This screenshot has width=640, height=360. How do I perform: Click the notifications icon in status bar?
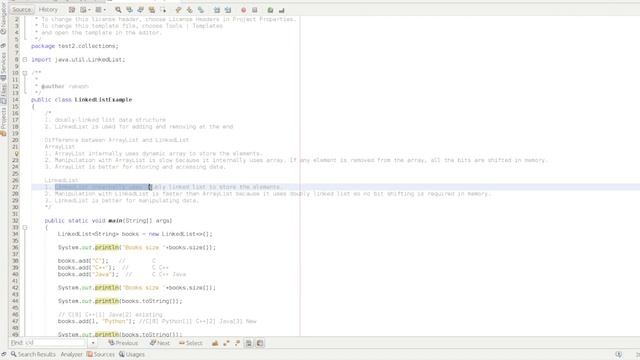click(x=619, y=354)
